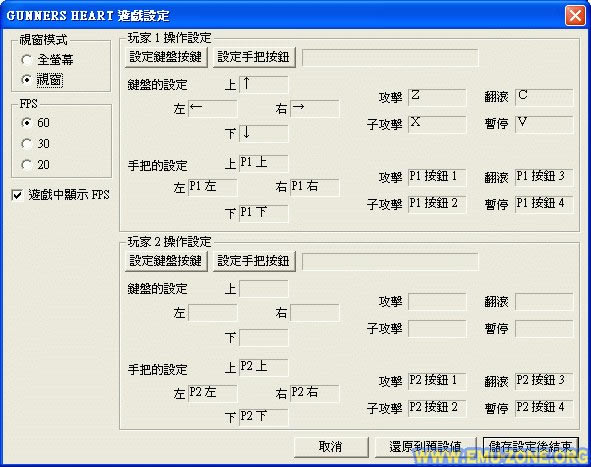
Task: Click Player 2 empty keyboard 攻擊 field
Action: (437, 302)
